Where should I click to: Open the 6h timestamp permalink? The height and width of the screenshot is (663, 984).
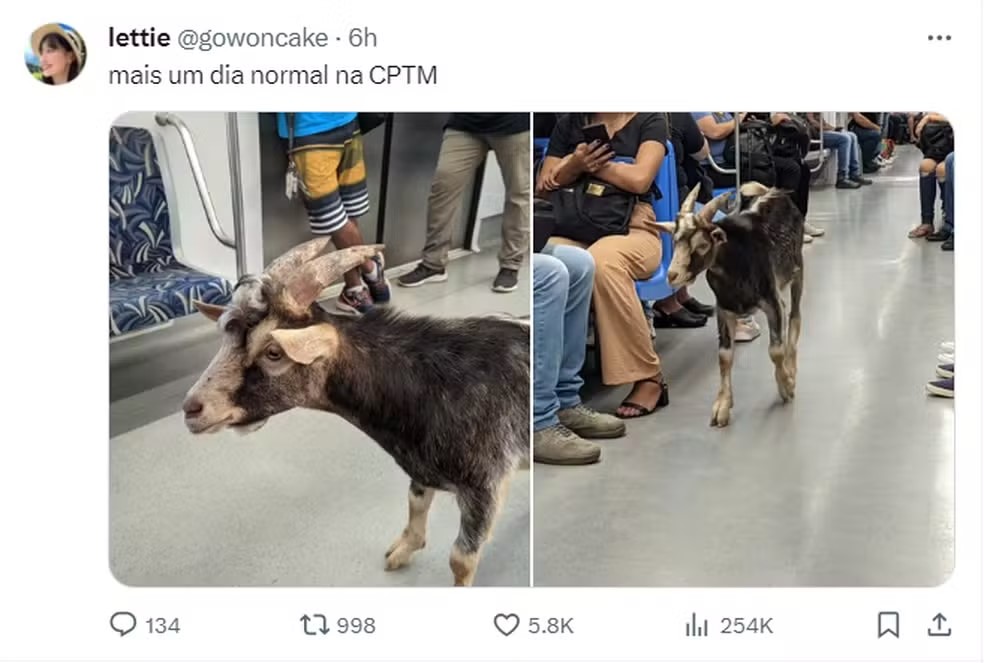[x=363, y=38]
